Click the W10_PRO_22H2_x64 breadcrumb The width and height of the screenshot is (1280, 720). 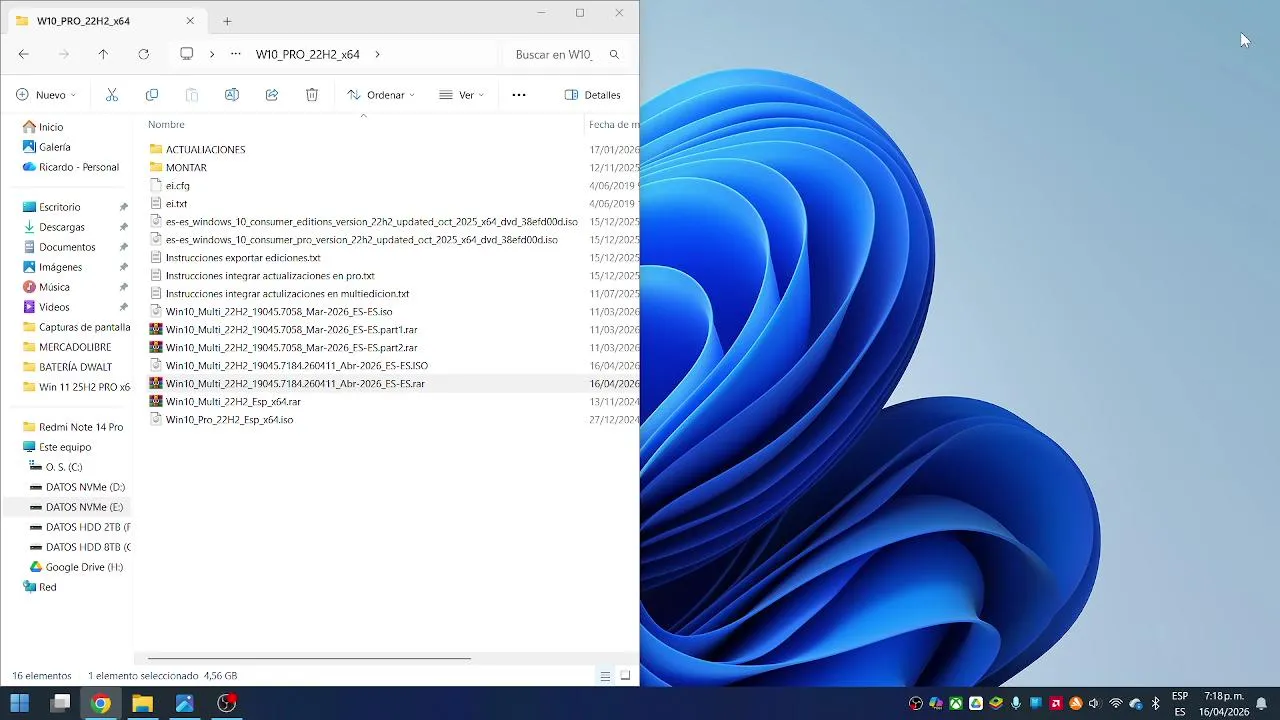pos(308,55)
